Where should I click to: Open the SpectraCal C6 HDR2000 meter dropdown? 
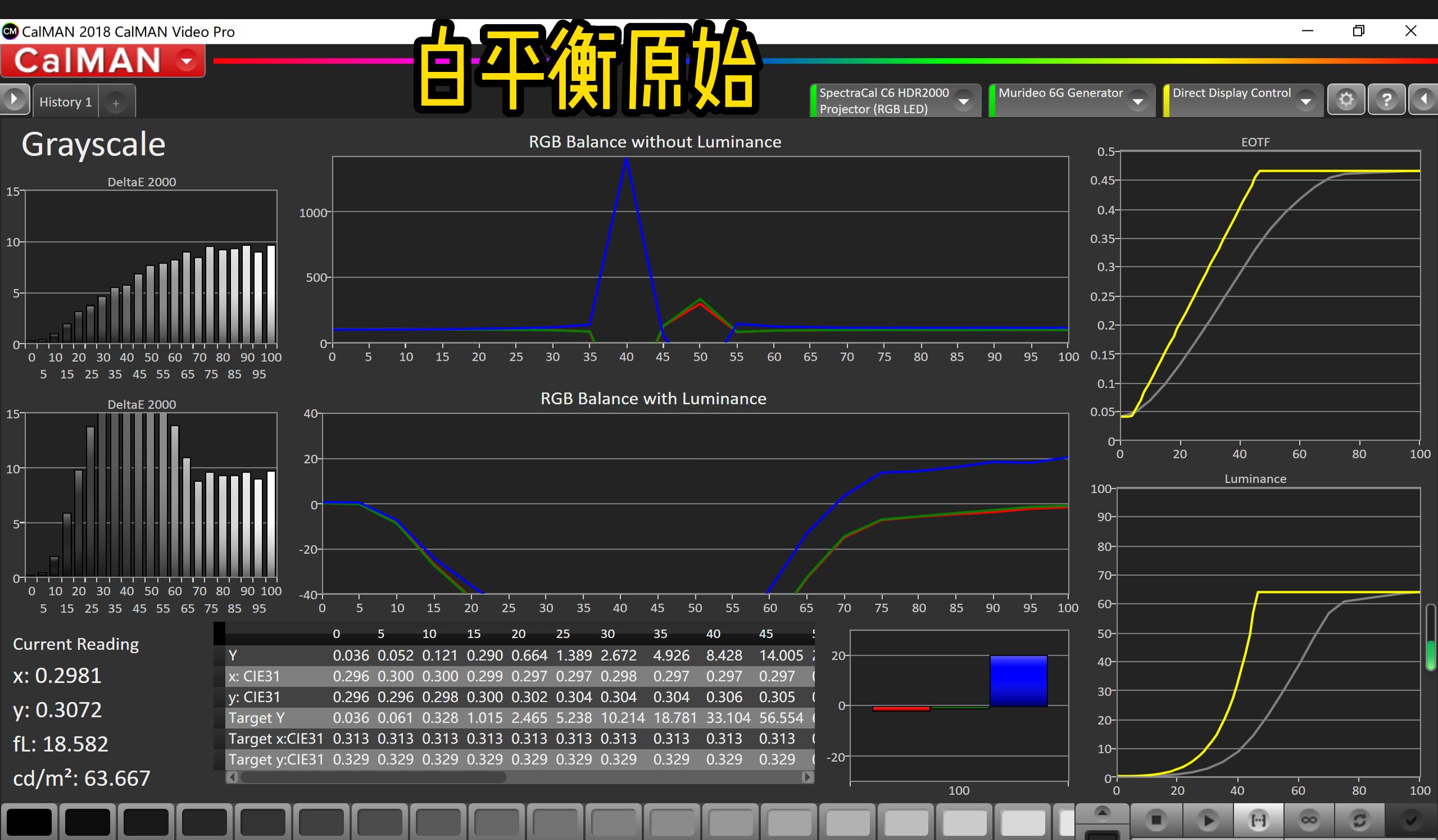coord(964,101)
